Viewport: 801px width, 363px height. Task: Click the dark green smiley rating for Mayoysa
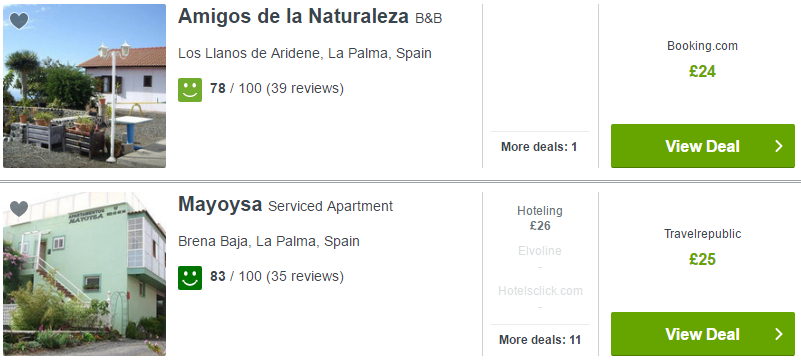coord(190,277)
